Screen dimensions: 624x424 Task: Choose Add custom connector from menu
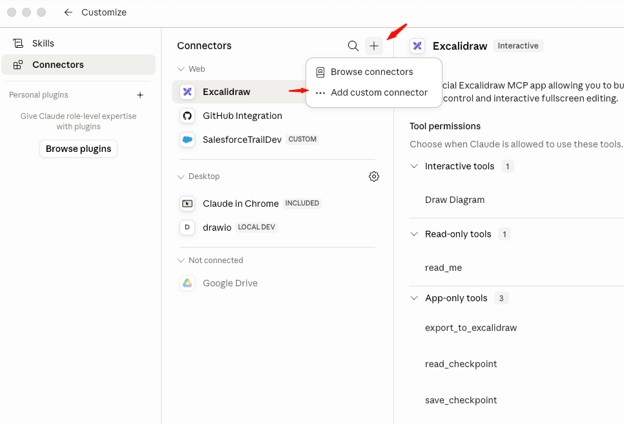point(374,92)
